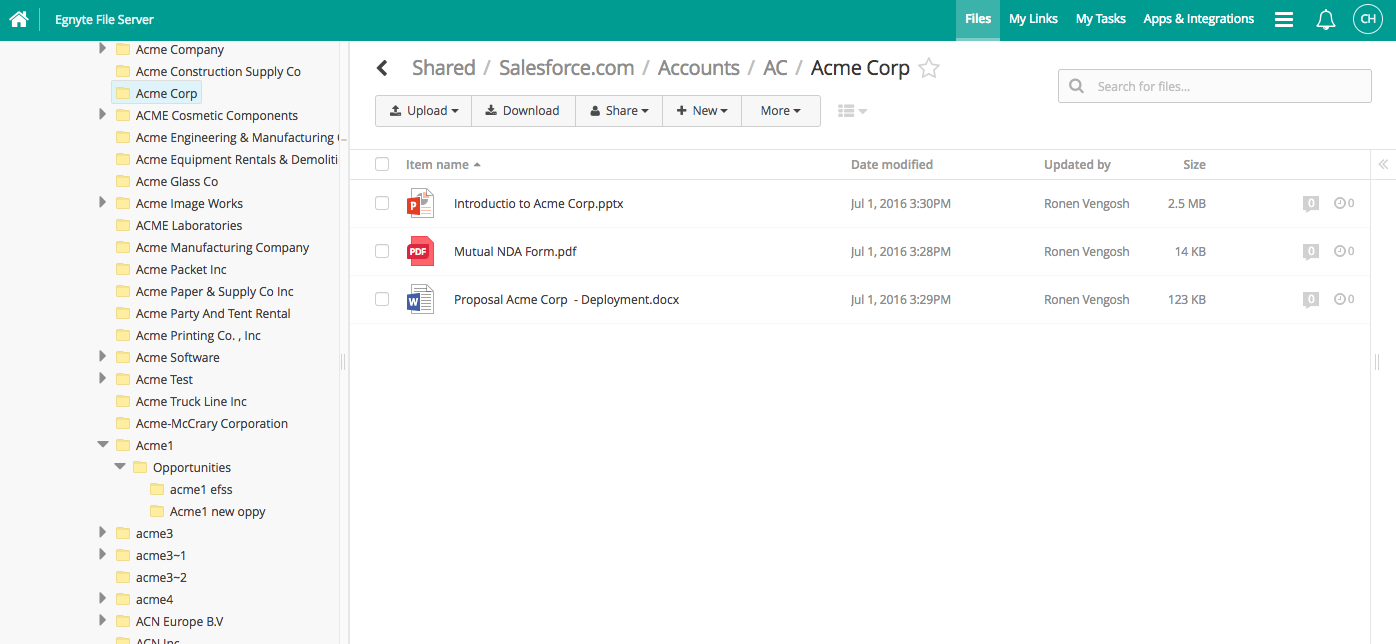1396x644 pixels.
Task: Open the Mutual NDA Form.pdf file name
Action: point(515,252)
